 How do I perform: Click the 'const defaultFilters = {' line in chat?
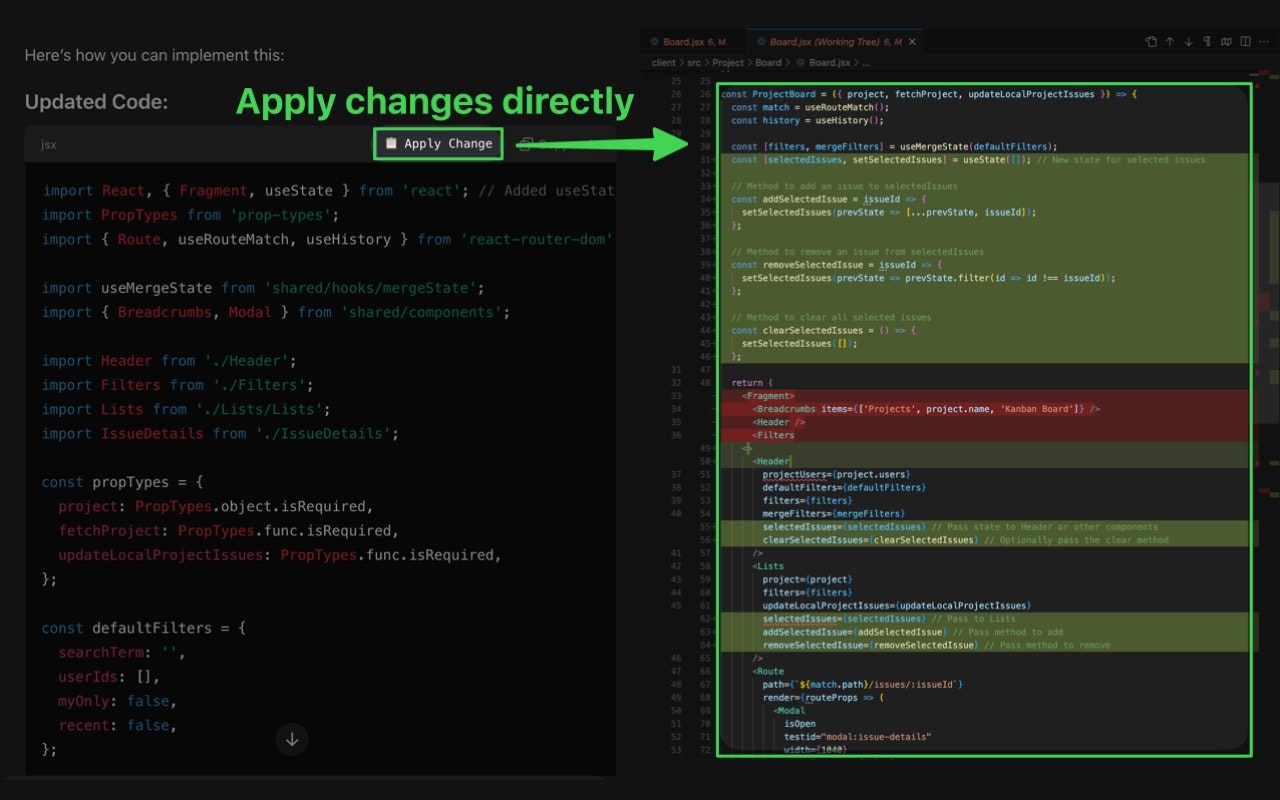144,628
